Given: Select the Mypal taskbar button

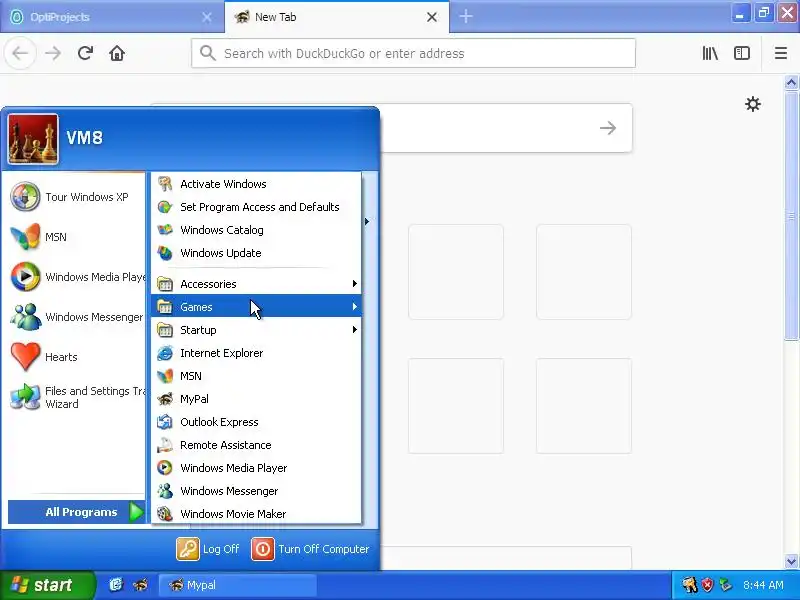Looking at the screenshot, I should [x=238, y=585].
